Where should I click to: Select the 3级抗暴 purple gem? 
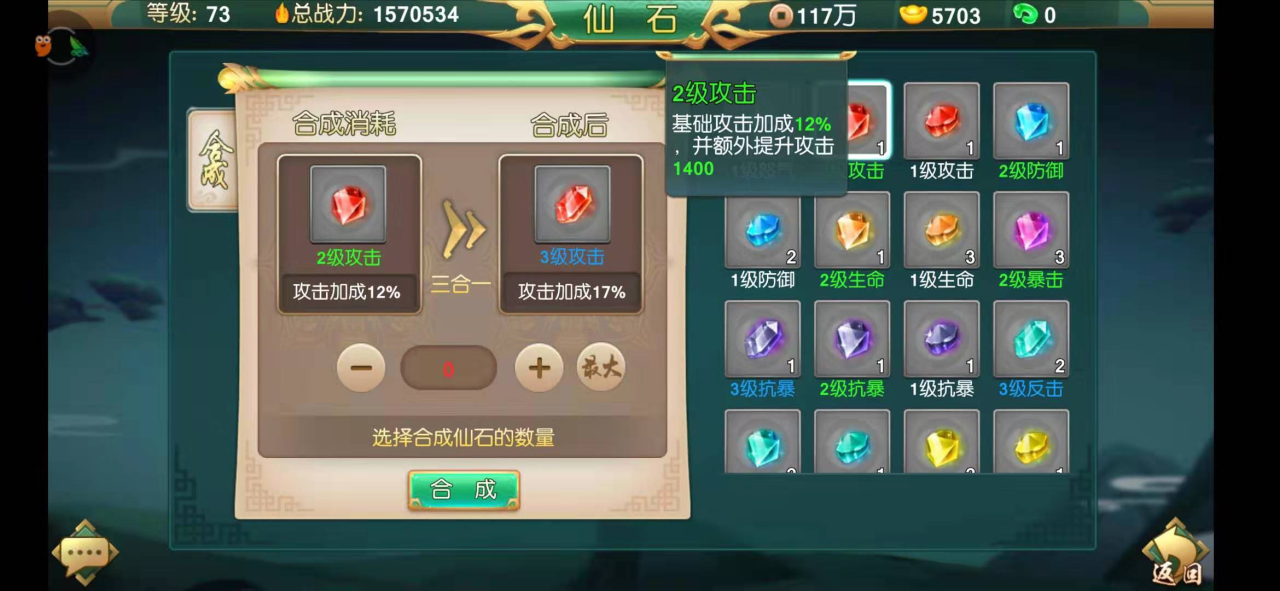tap(763, 339)
